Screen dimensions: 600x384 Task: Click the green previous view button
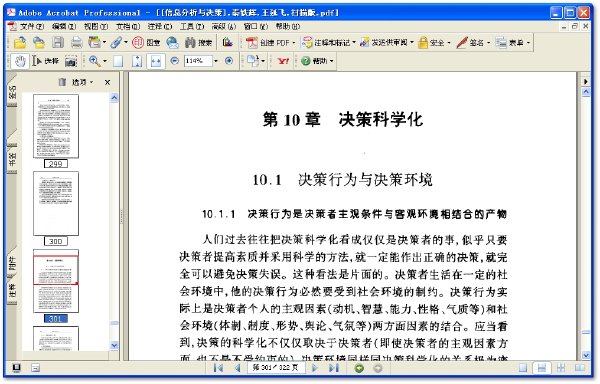pos(359,368)
